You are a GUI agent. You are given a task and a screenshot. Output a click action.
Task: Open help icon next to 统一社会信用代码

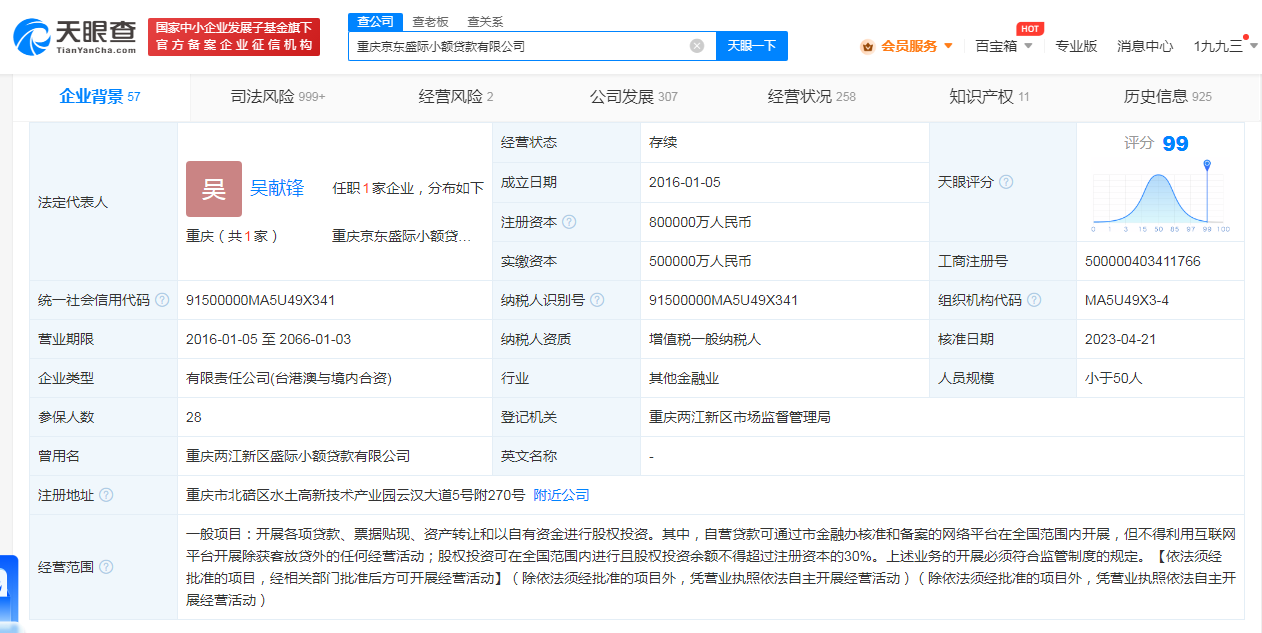pos(162,300)
